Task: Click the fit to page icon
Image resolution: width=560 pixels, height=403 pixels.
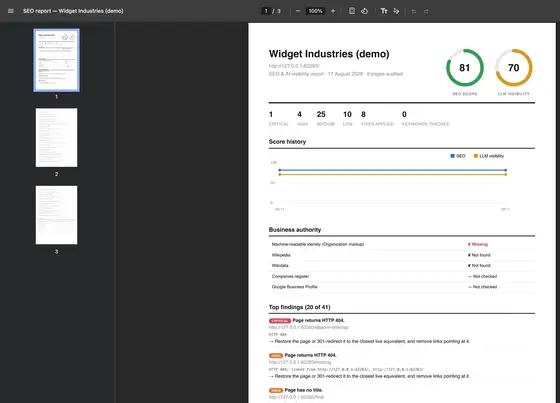Action: [352, 11]
